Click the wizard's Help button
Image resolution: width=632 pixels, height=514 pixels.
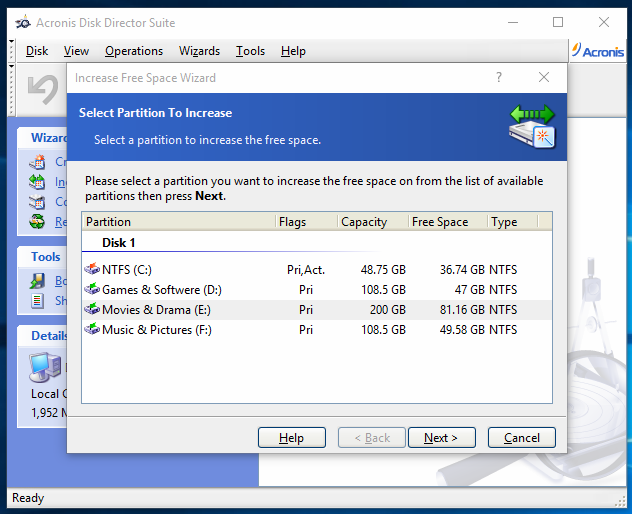point(292,437)
